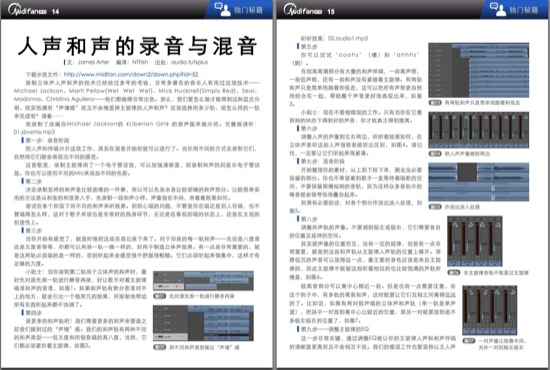Open figure 1 track mute screenshot
550x370 pixels.
(203, 281)
